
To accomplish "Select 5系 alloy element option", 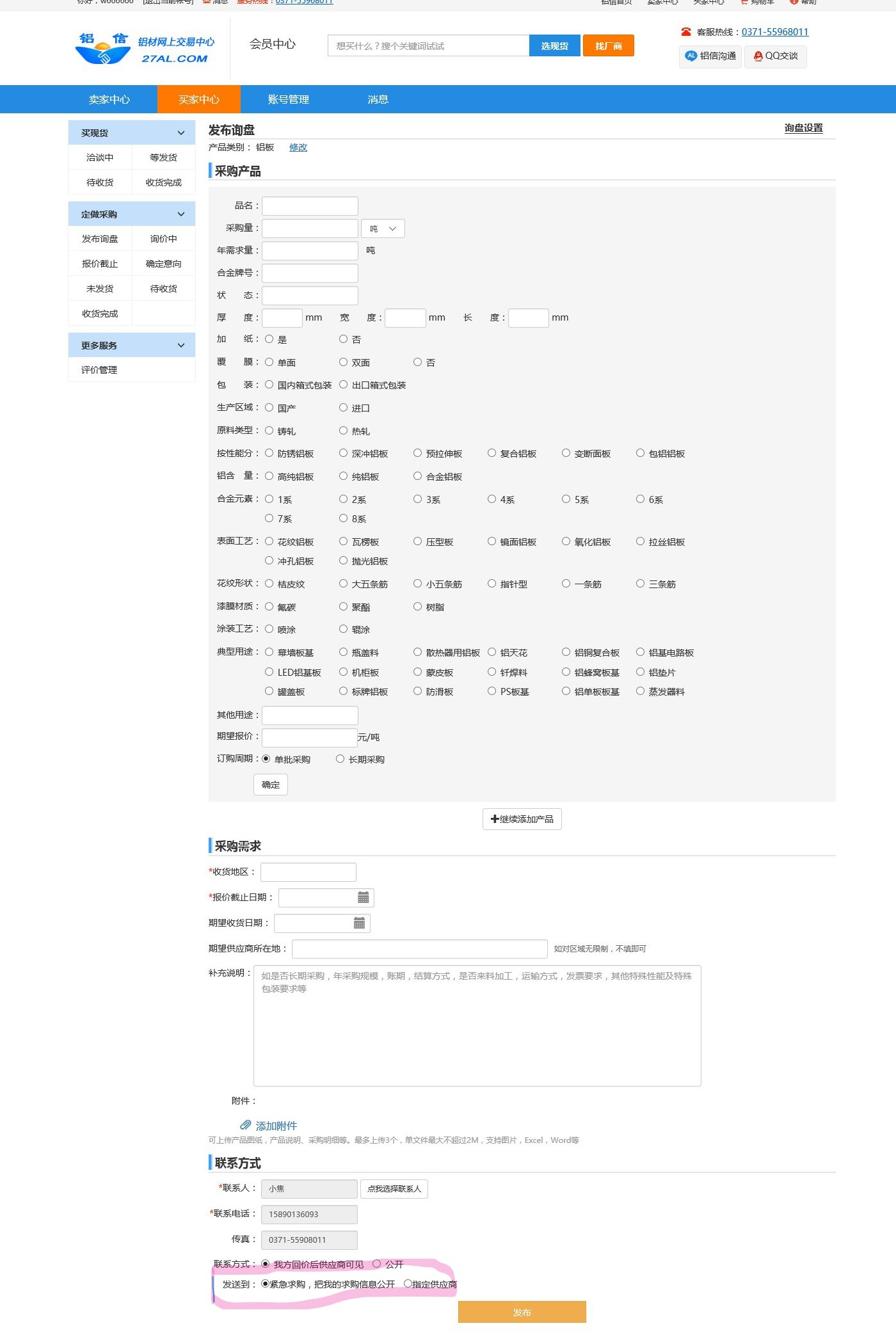I will pos(566,499).
